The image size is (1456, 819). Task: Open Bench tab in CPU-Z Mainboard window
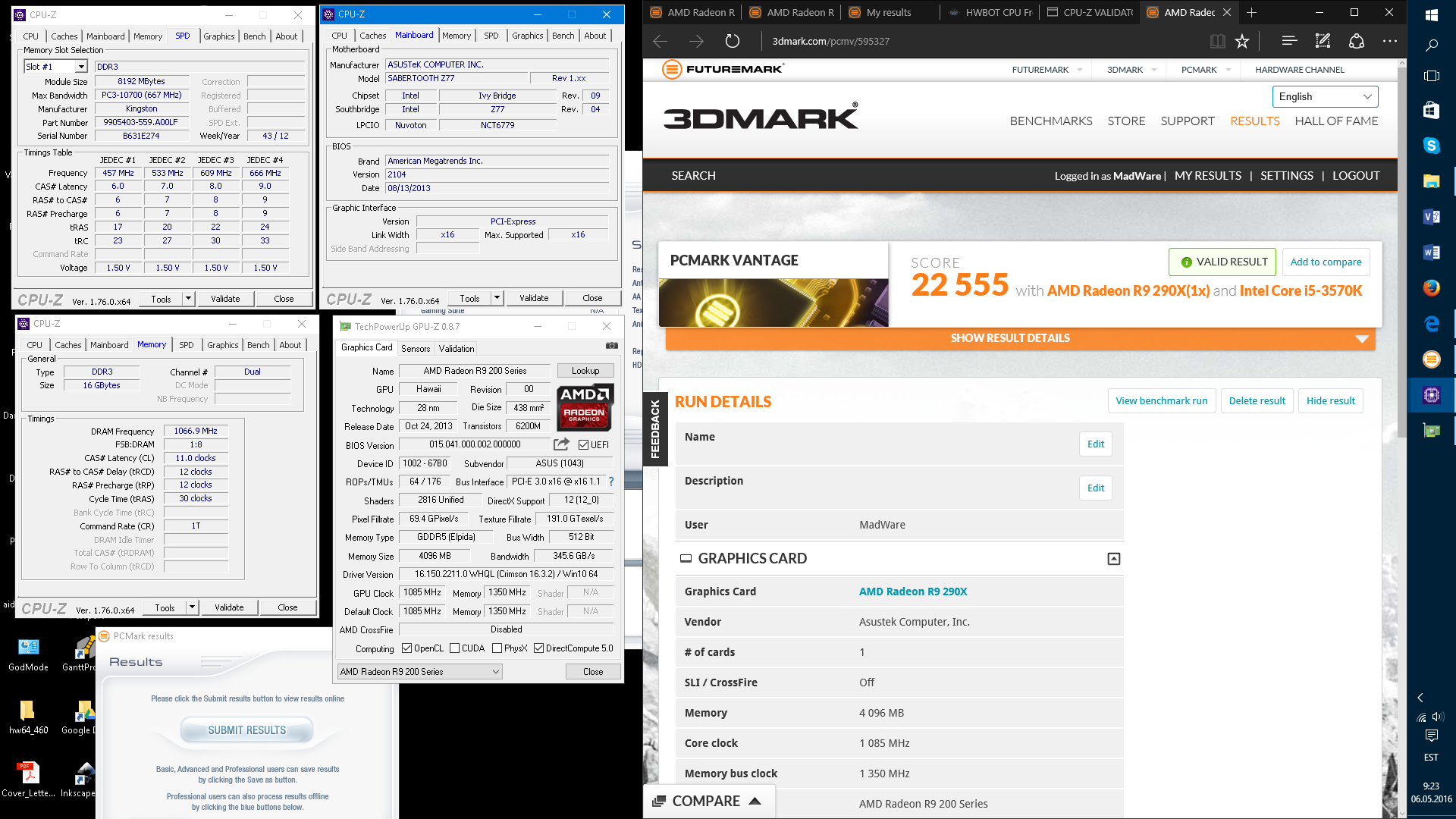[x=563, y=36]
